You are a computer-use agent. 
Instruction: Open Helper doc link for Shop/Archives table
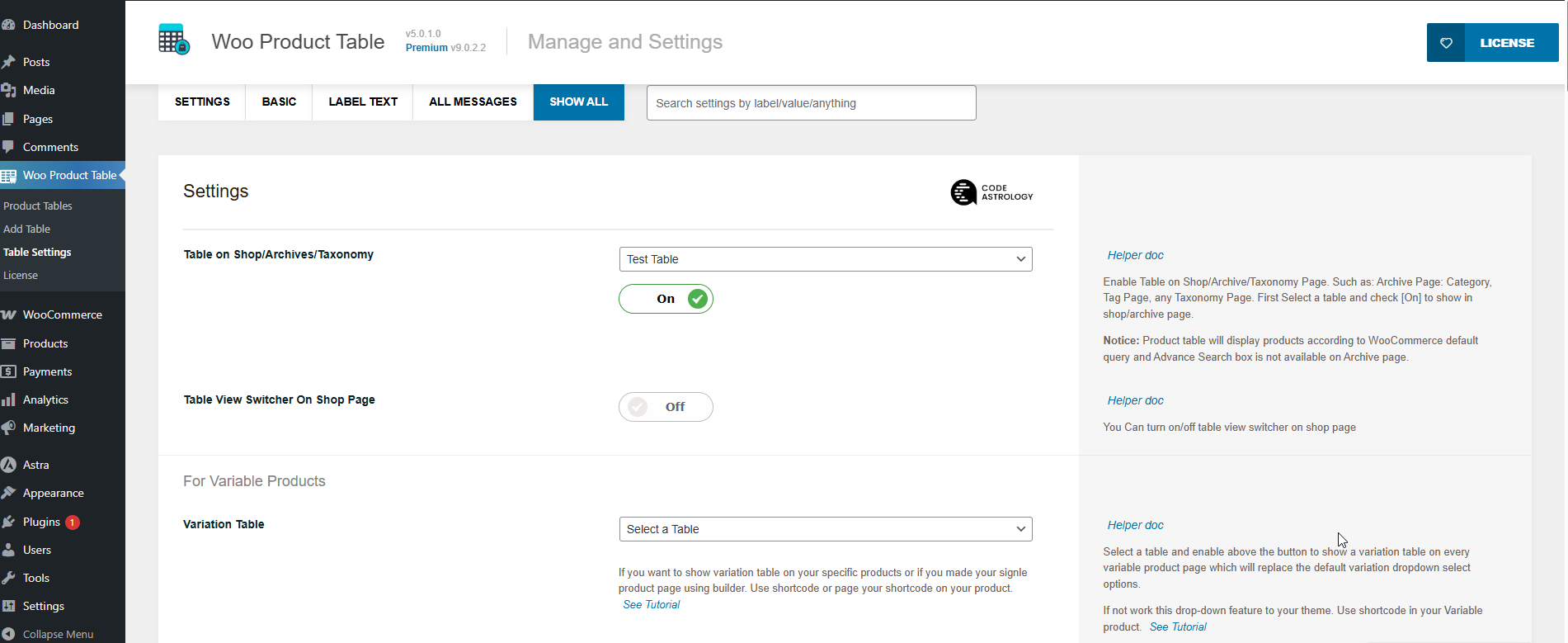pyautogui.click(x=1135, y=255)
